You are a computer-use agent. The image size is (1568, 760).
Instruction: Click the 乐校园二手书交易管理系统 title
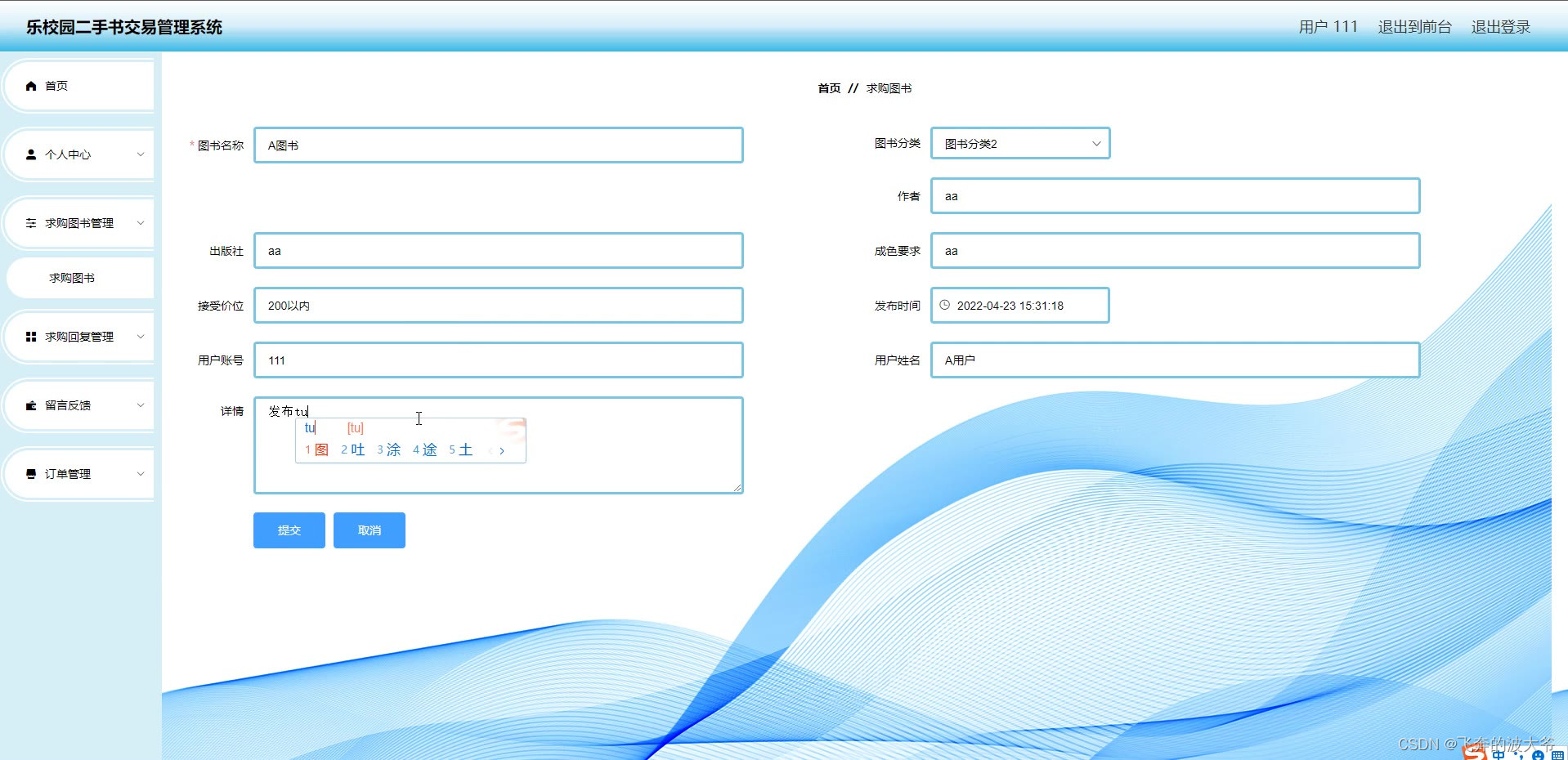(124, 27)
